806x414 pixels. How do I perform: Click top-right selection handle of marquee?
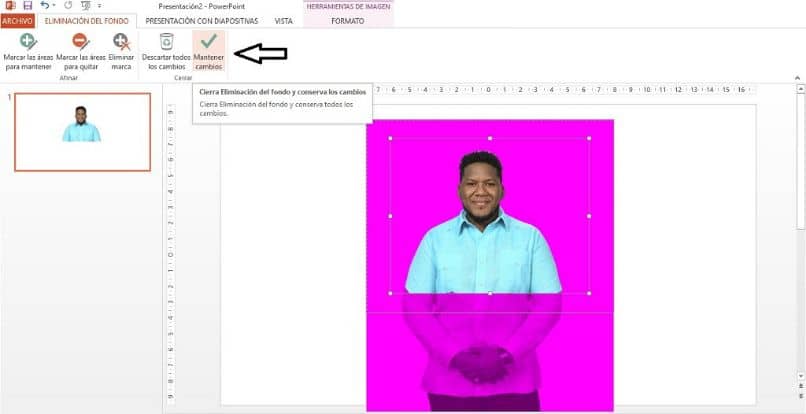pos(589,138)
